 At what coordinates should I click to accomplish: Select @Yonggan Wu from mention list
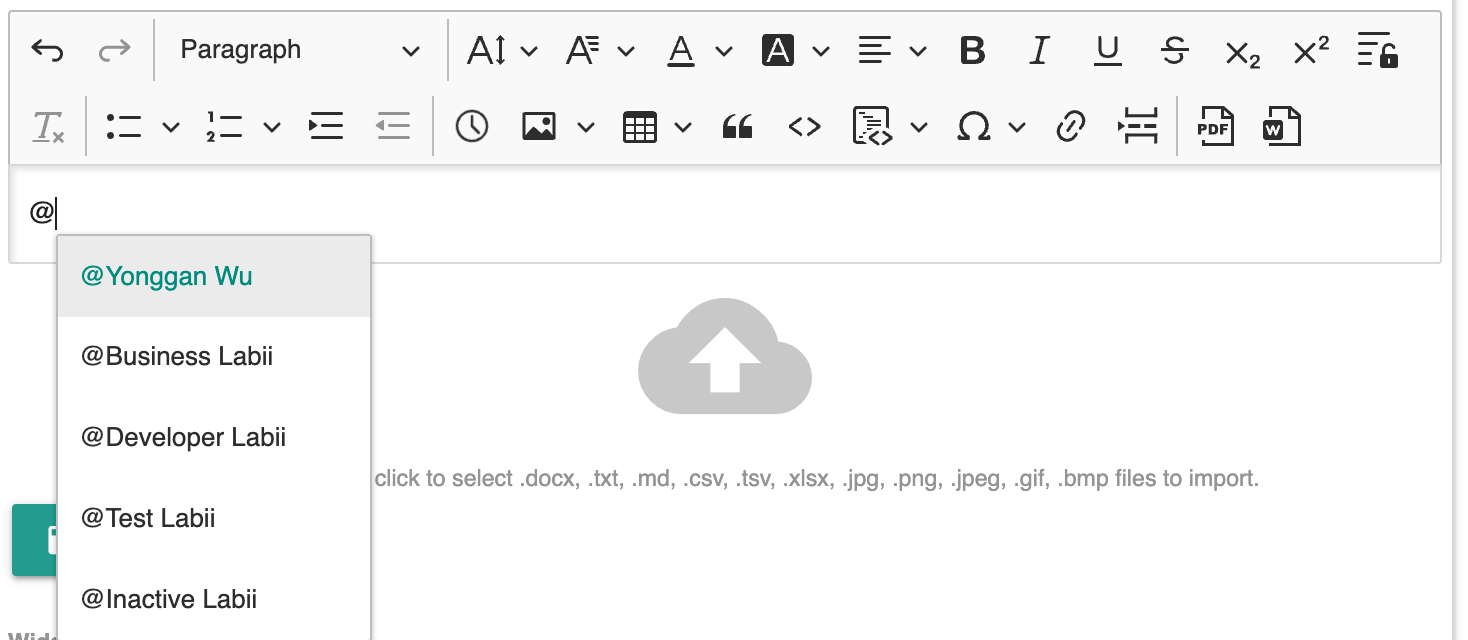tap(214, 277)
